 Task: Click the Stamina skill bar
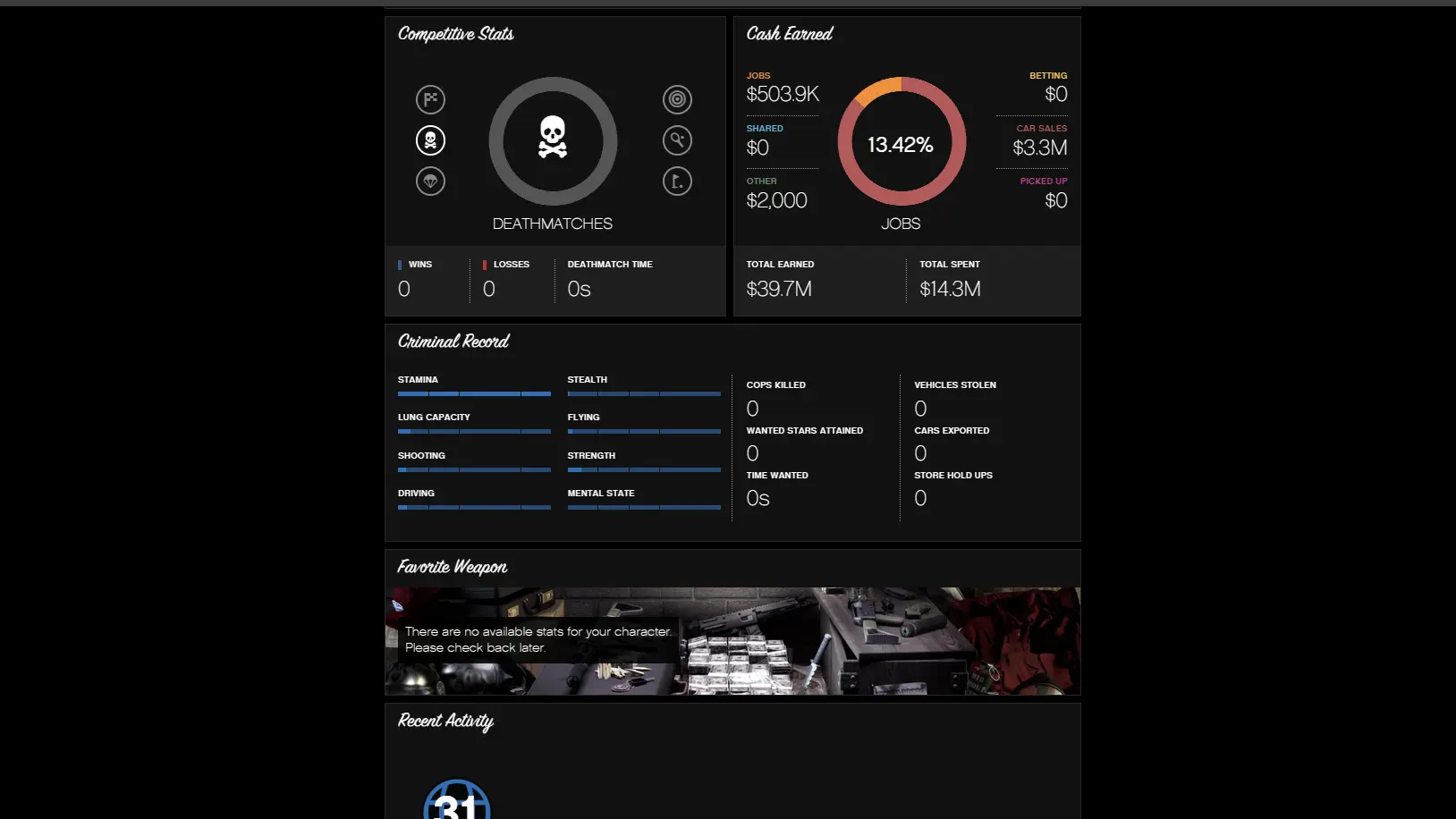point(474,393)
